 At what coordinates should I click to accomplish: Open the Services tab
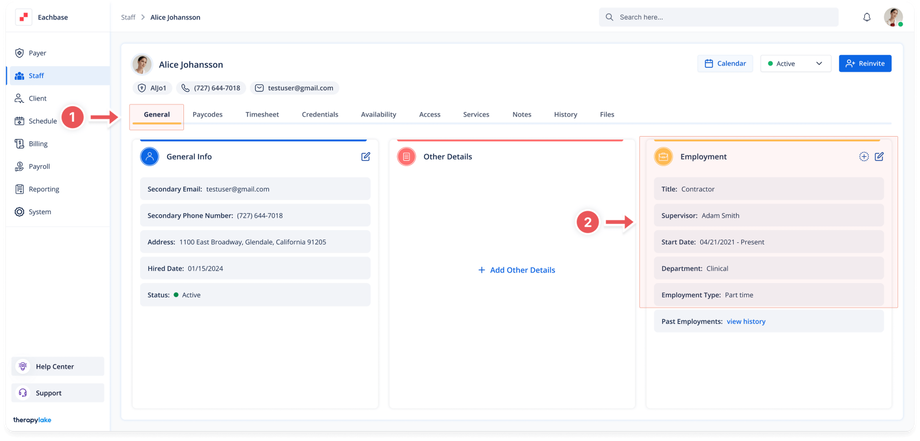(x=476, y=115)
